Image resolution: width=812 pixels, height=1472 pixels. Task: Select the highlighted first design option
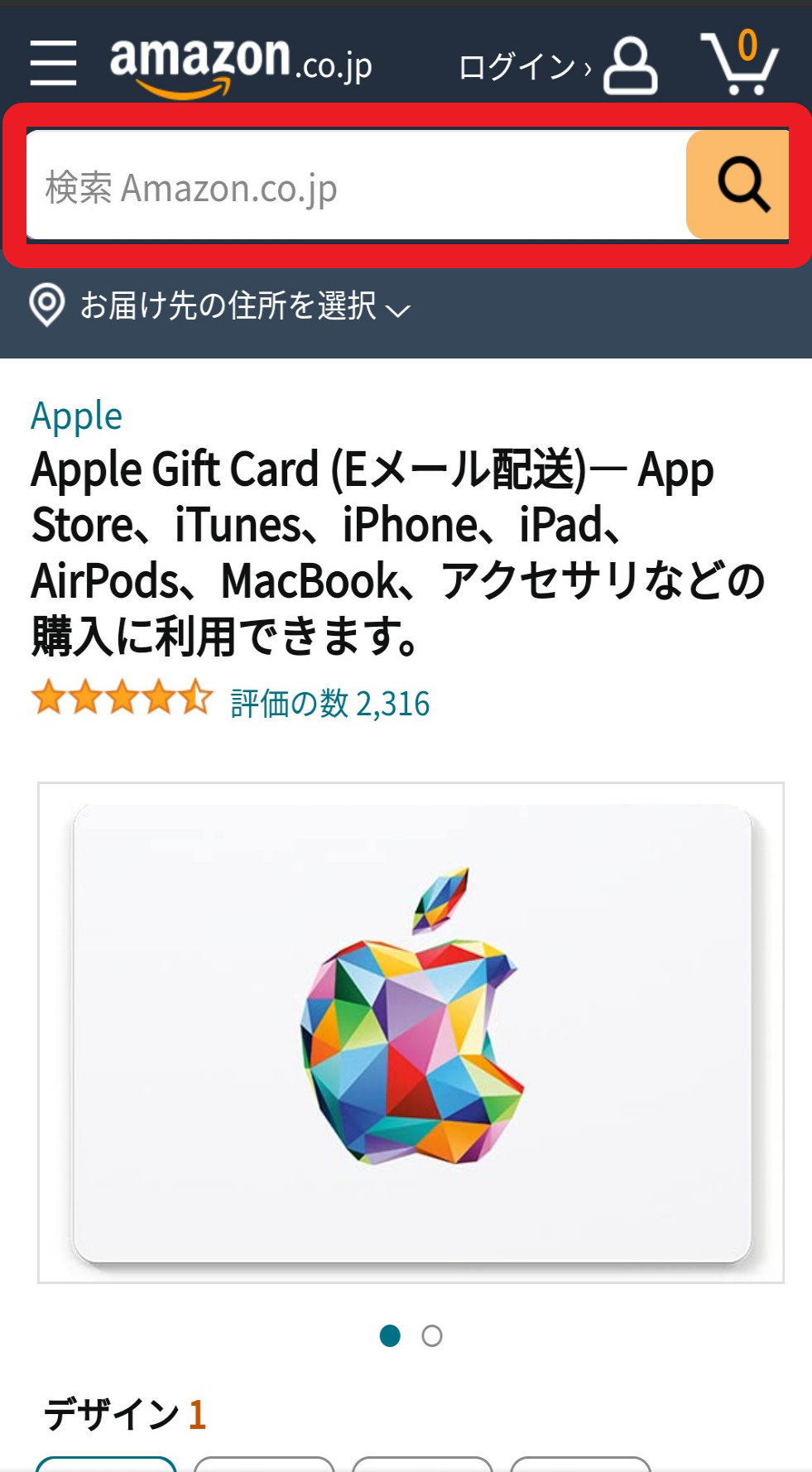point(106,1464)
